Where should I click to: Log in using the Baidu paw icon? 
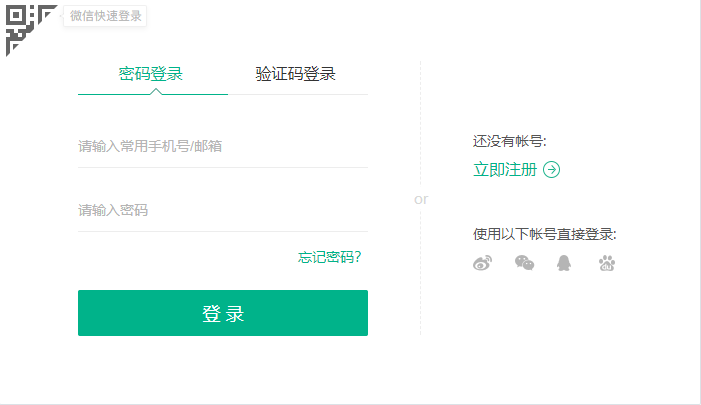[607, 263]
